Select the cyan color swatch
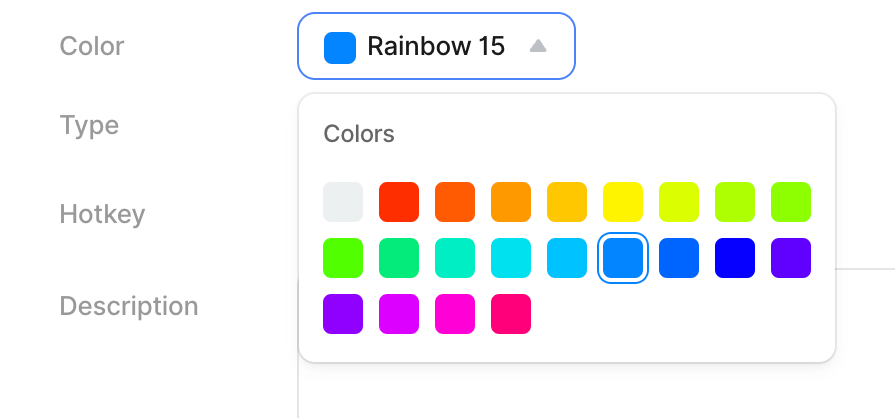The width and height of the screenshot is (895, 418). [x=511, y=258]
